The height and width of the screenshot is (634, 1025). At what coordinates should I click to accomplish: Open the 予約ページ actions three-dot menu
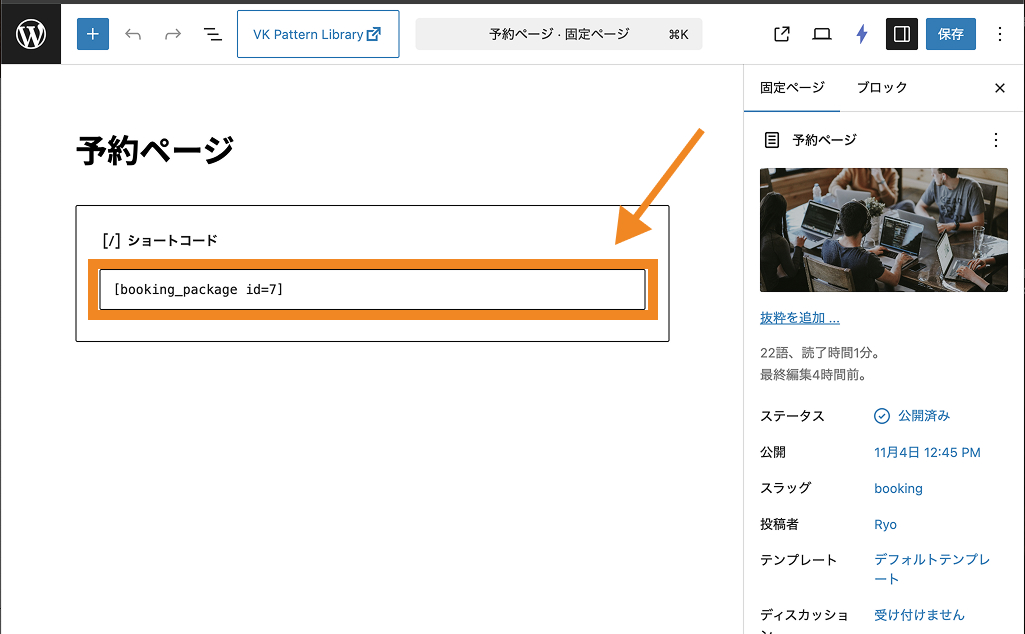point(994,140)
